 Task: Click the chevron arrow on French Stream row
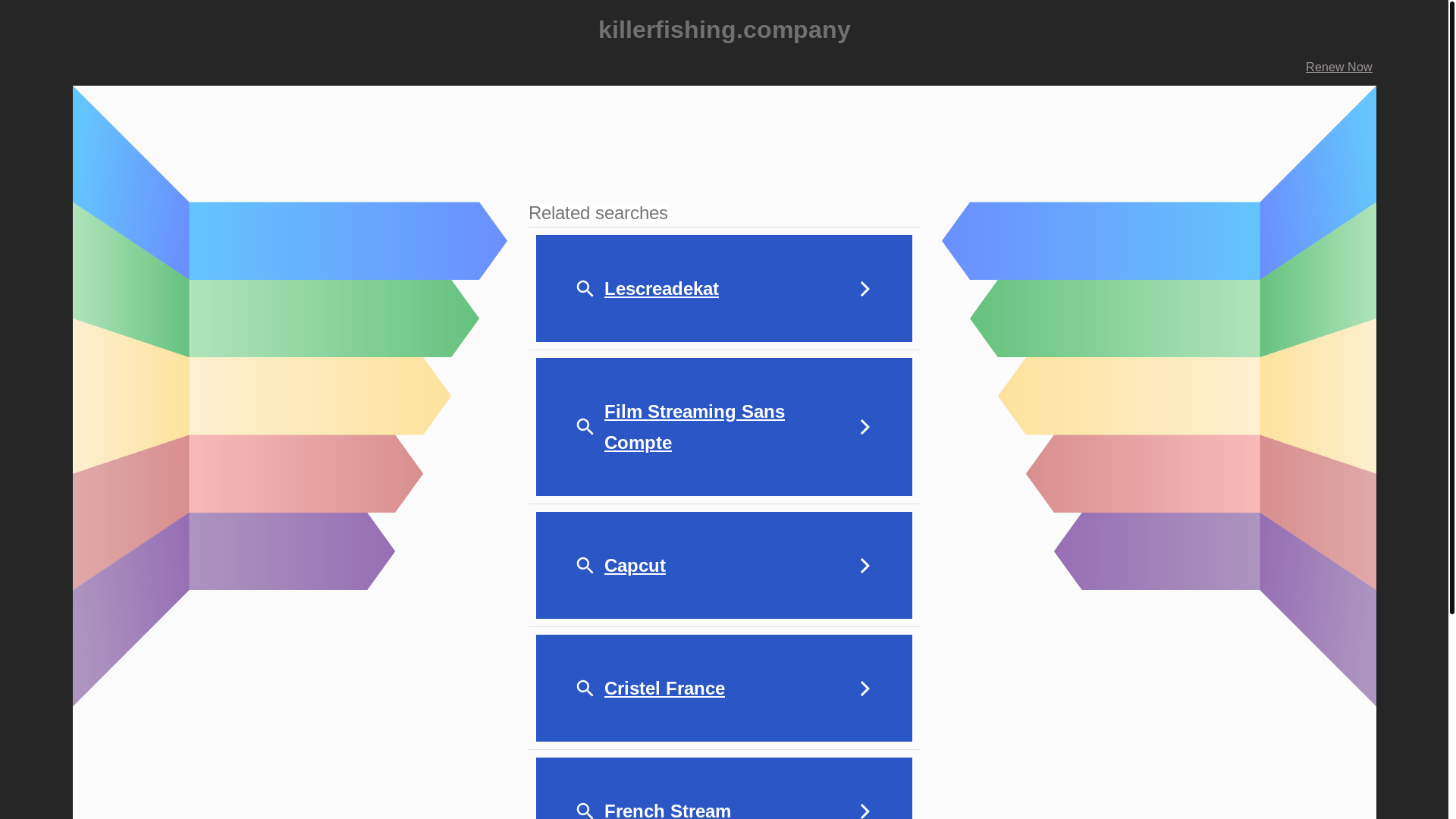(x=864, y=810)
